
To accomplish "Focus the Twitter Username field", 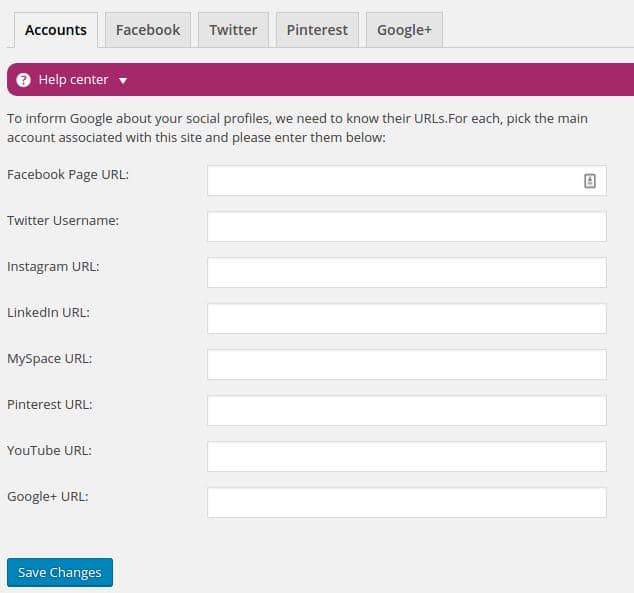I will tap(407, 226).
